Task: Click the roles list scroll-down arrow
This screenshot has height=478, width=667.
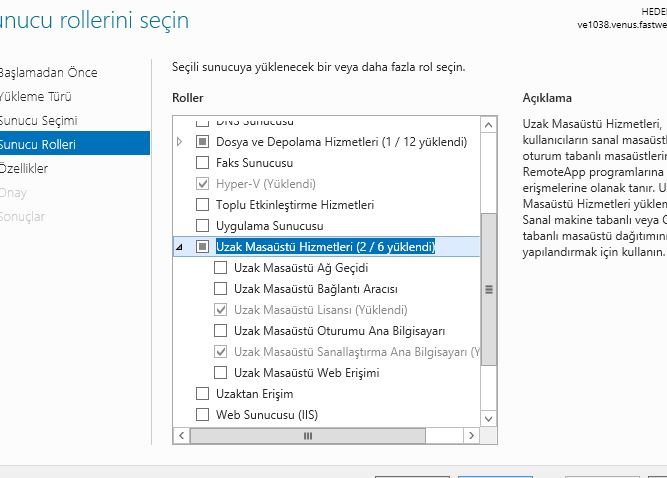Action: pos(489,417)
